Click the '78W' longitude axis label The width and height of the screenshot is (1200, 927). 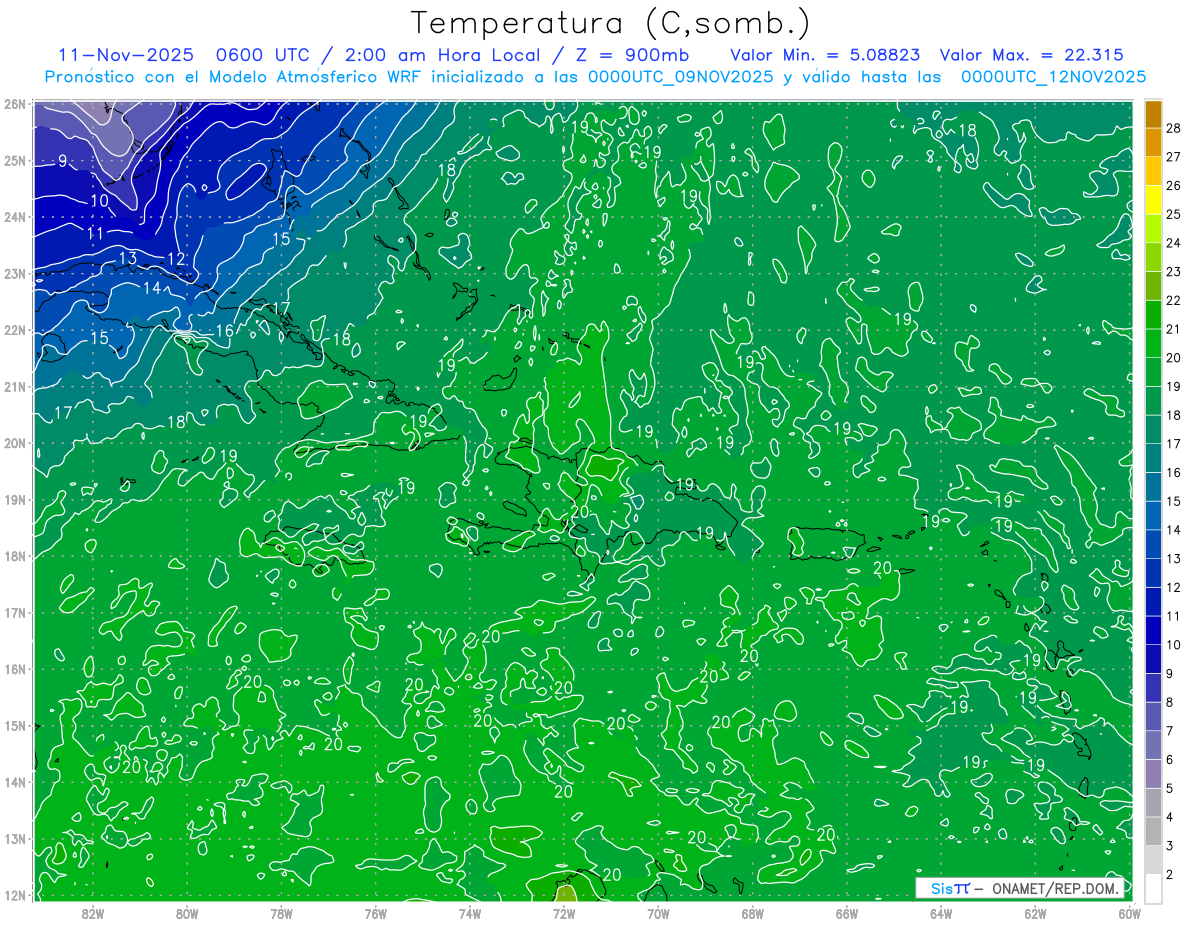click(281, 913)
